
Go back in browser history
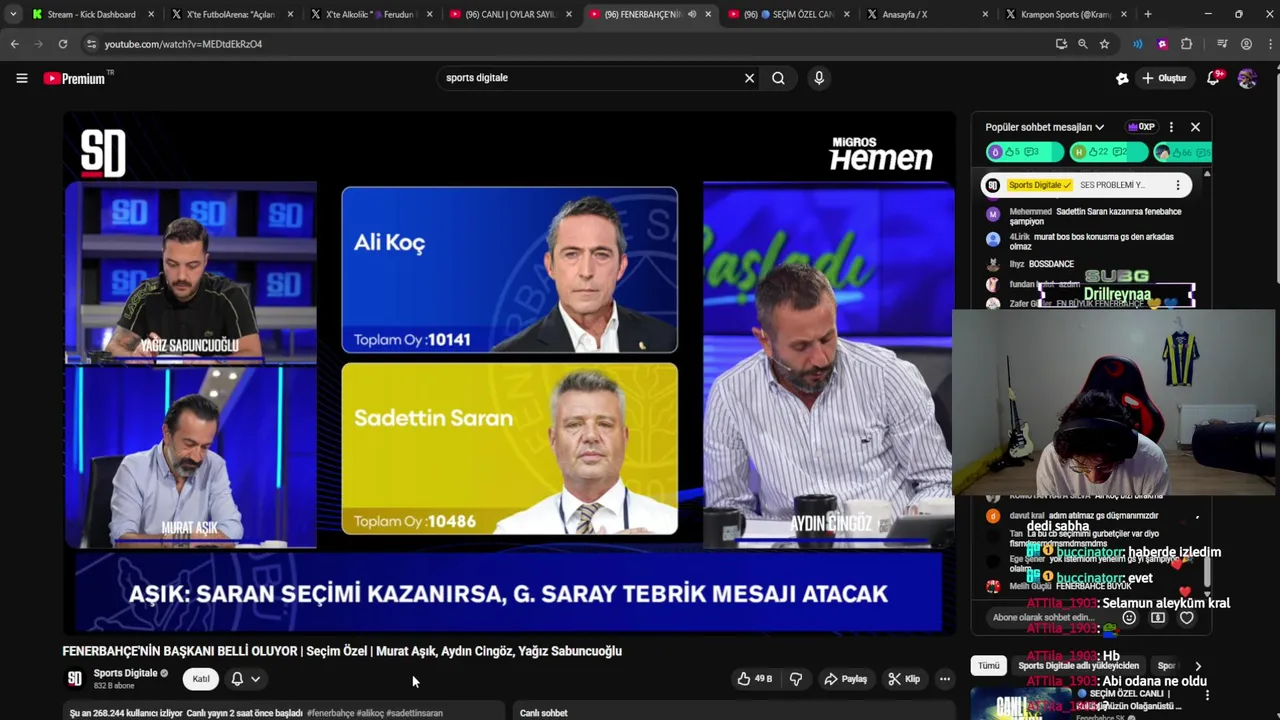pyautogui.click(x=14, y=44)
